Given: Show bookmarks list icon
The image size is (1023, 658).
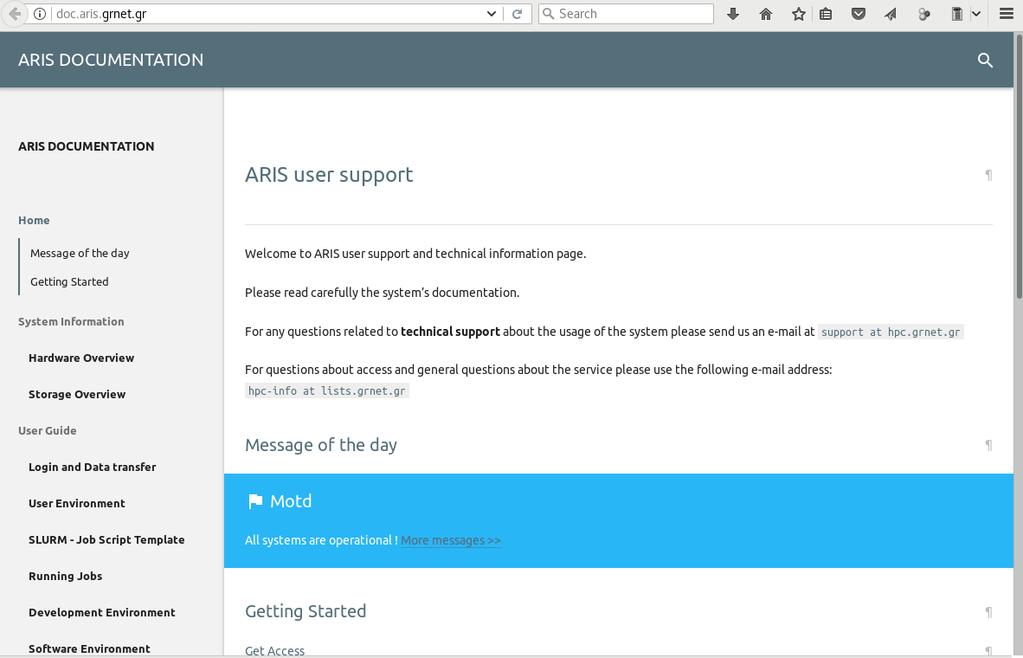Looking at the screenshot, I should tap(826, 14).
